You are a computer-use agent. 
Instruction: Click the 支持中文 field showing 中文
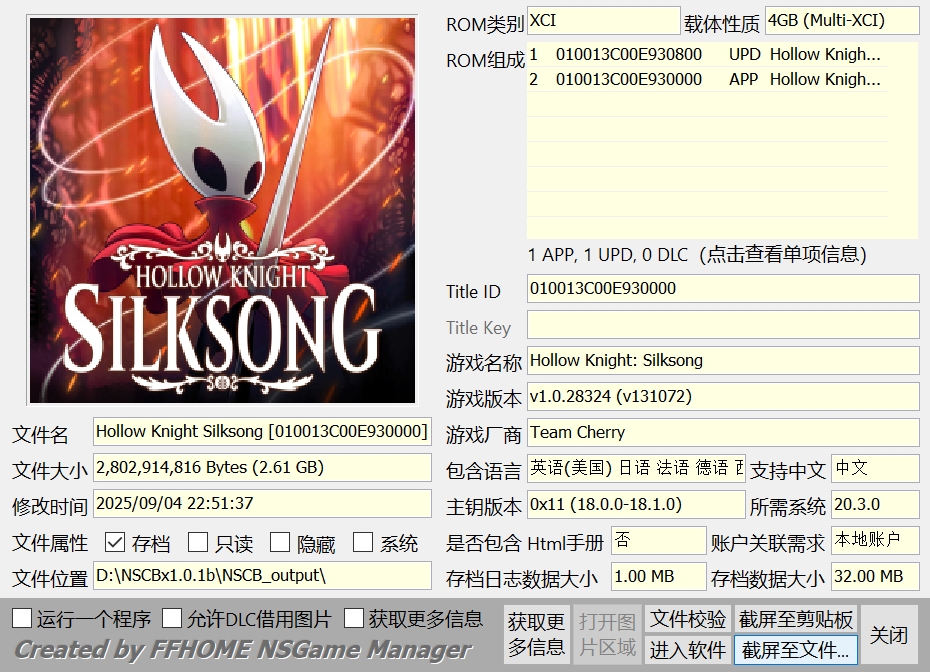click(x=875, y=469)
